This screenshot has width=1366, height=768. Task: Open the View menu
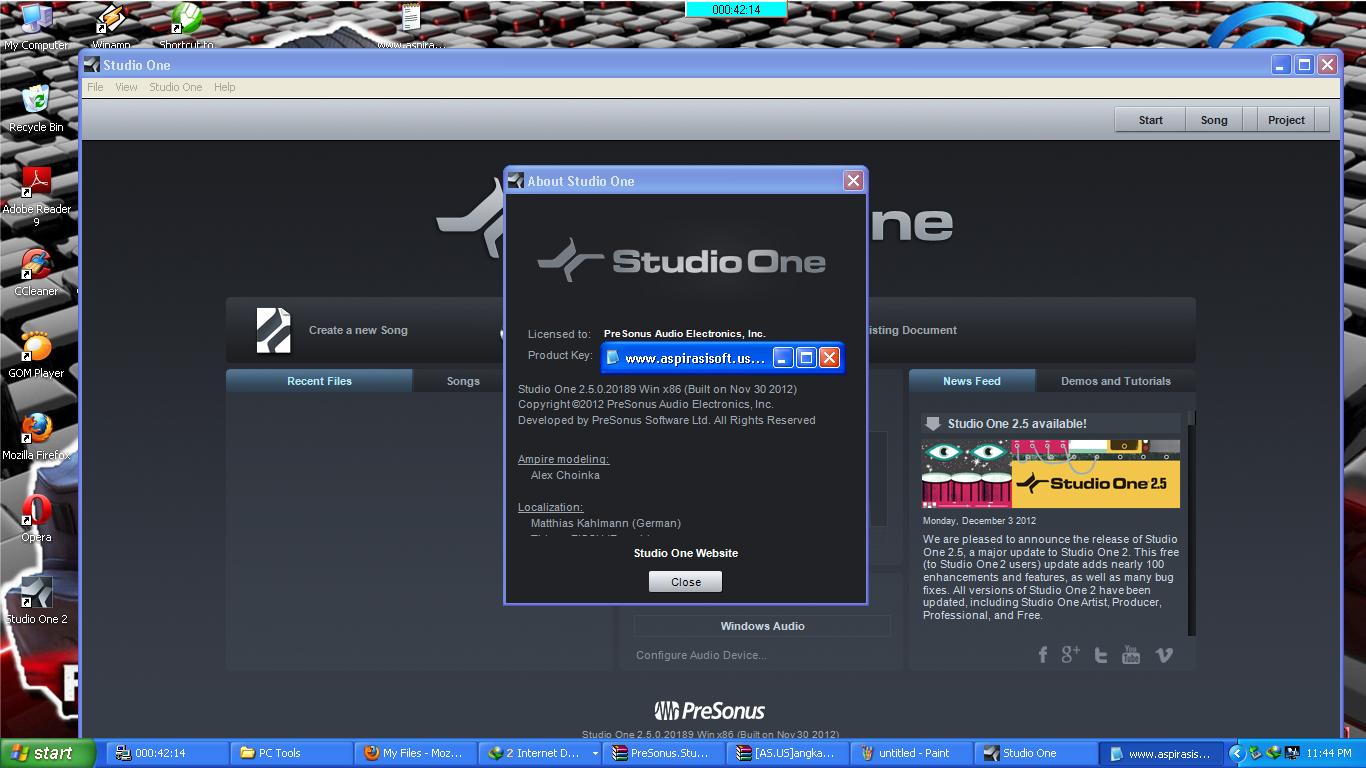coord(126,87)
